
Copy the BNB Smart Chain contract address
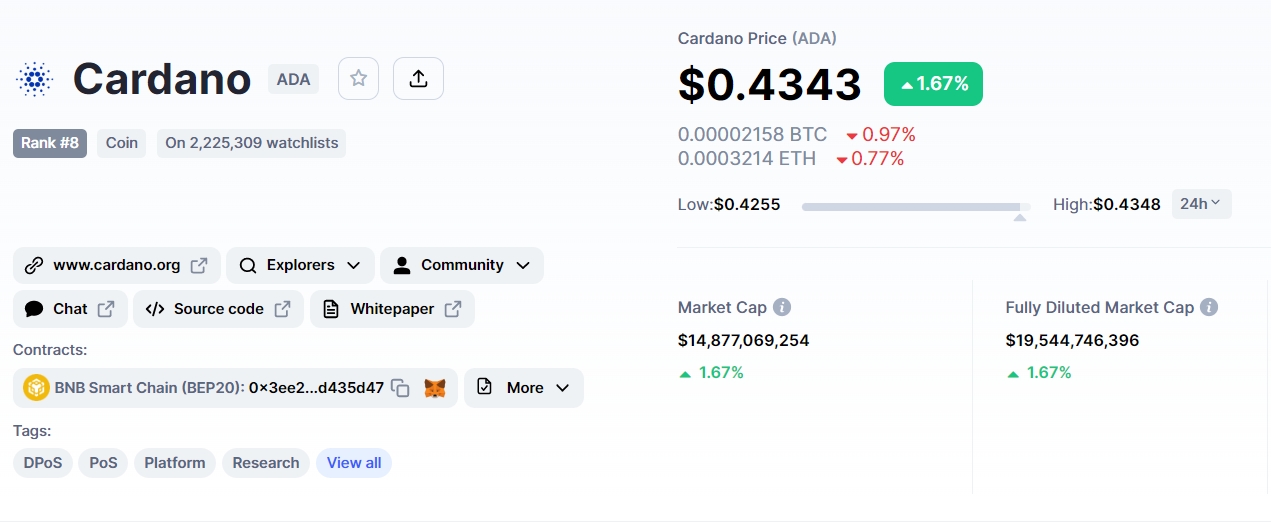pos(400,388)
